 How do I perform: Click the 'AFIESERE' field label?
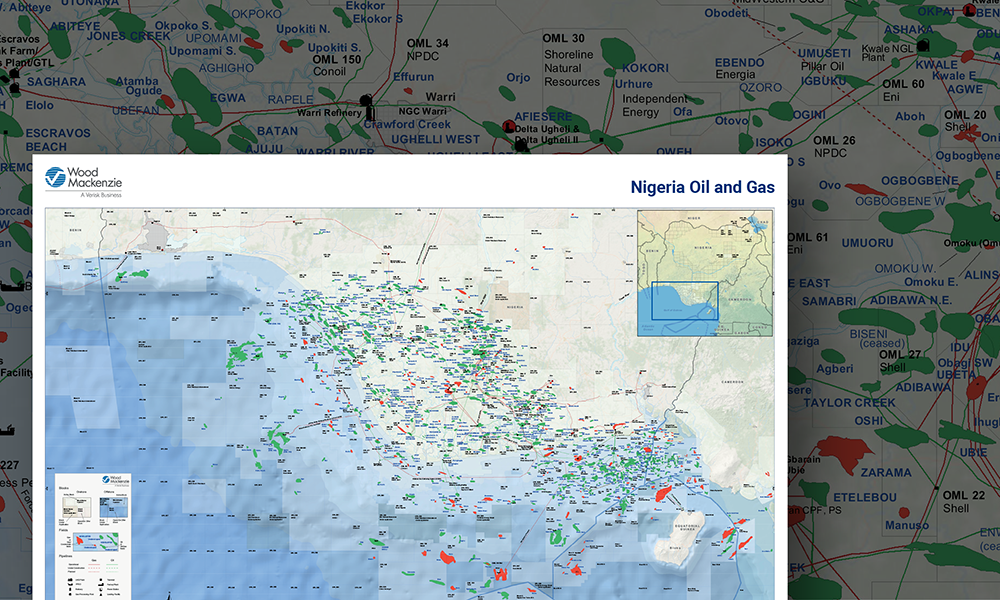543,117
